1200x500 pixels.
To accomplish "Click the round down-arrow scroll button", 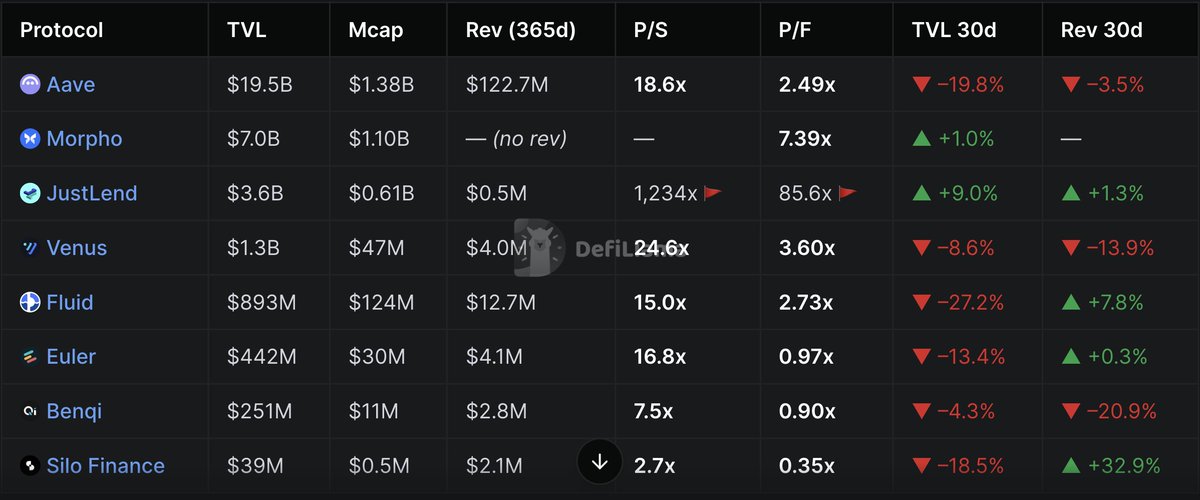I will 600,462.
